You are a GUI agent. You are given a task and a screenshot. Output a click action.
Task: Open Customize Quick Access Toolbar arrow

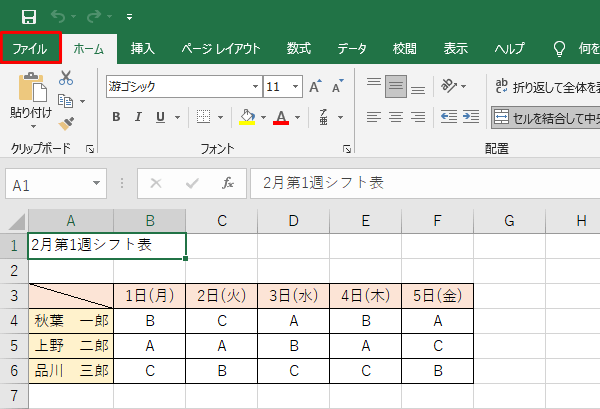[129, 16]
